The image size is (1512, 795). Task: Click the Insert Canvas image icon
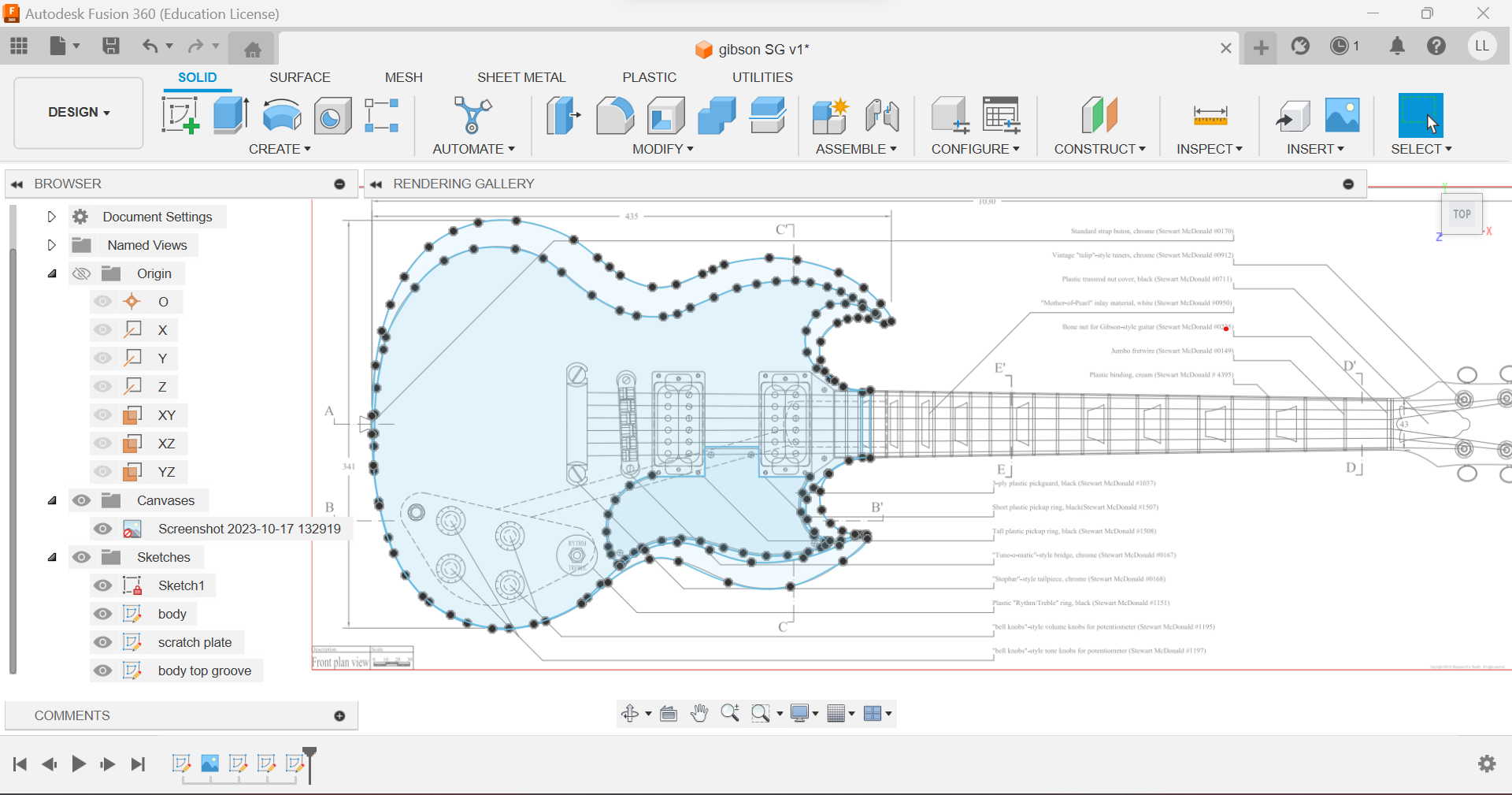[x=1343, y=115]
